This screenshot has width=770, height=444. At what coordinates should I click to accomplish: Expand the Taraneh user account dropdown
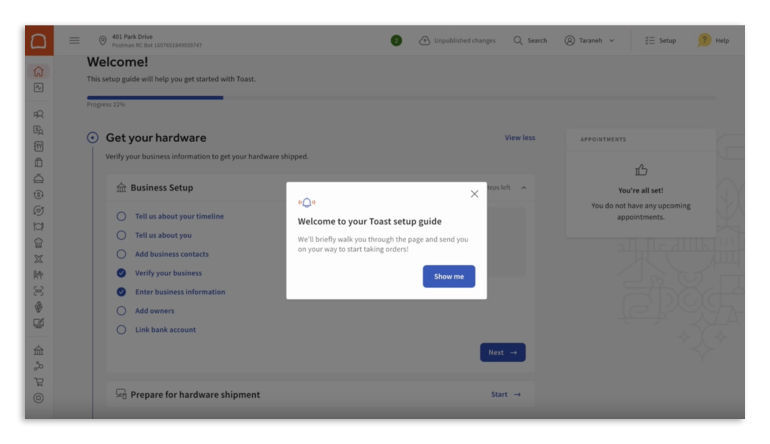[589, 41]
